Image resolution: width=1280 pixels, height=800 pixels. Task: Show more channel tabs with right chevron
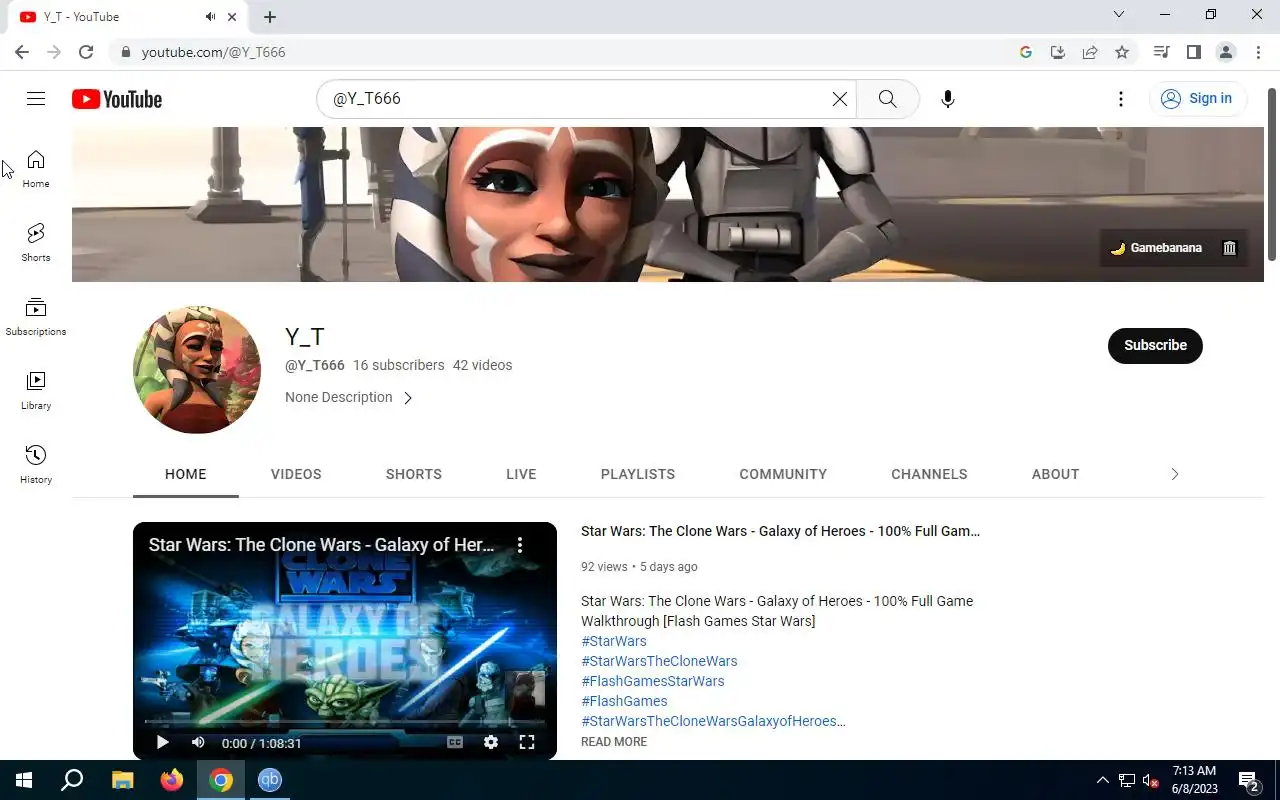[x=1175, y=474]
